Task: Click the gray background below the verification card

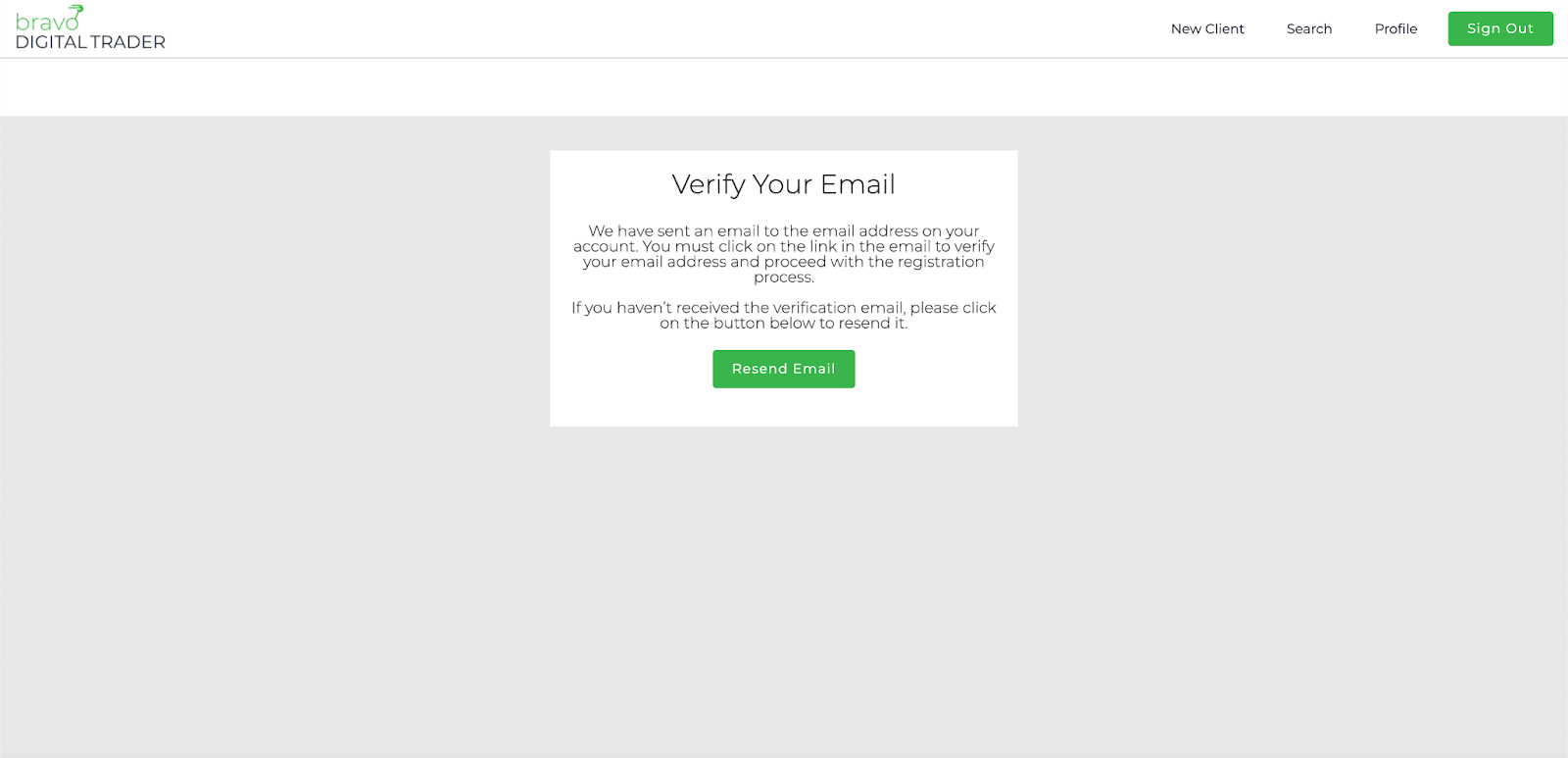Action: (784, 588)
